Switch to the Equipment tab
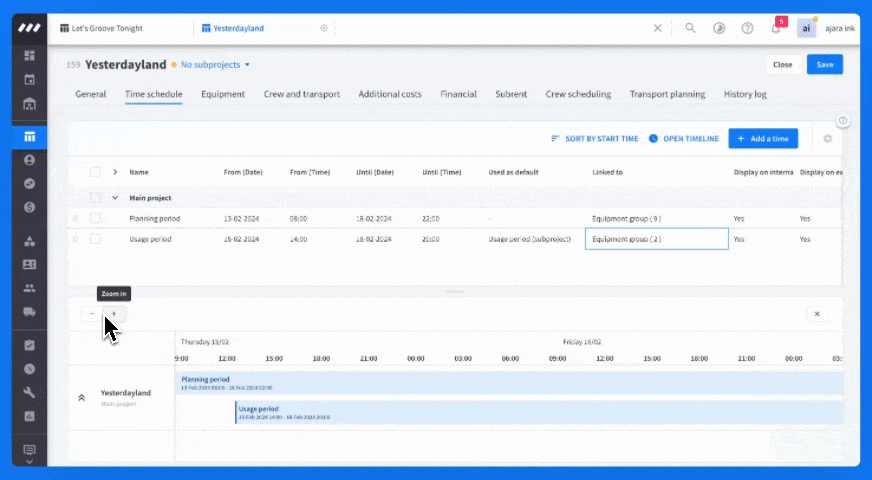Viewport: 872px width, 480px height. point(223,94)
